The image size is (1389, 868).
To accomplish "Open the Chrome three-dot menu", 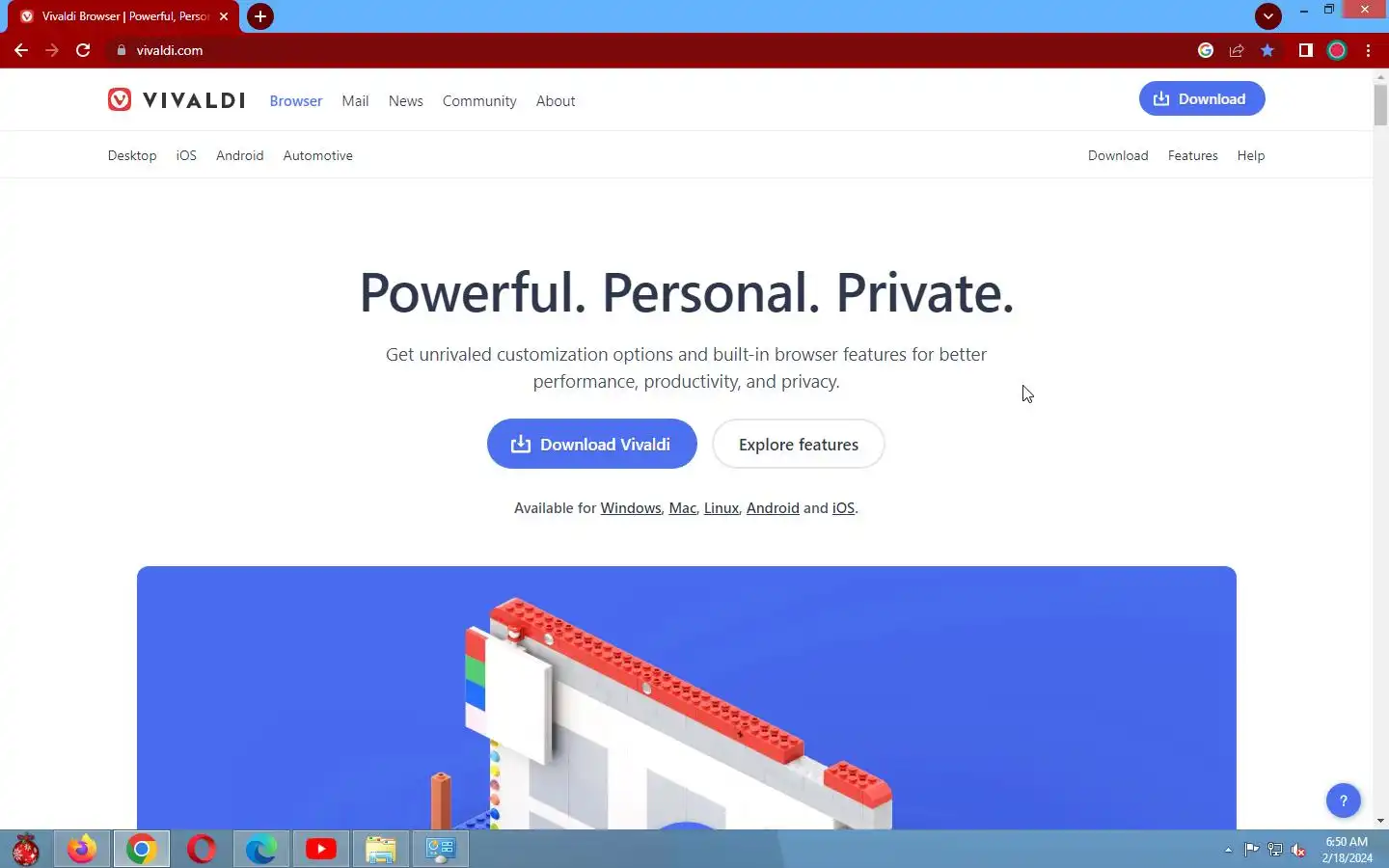I will 1368,50.
